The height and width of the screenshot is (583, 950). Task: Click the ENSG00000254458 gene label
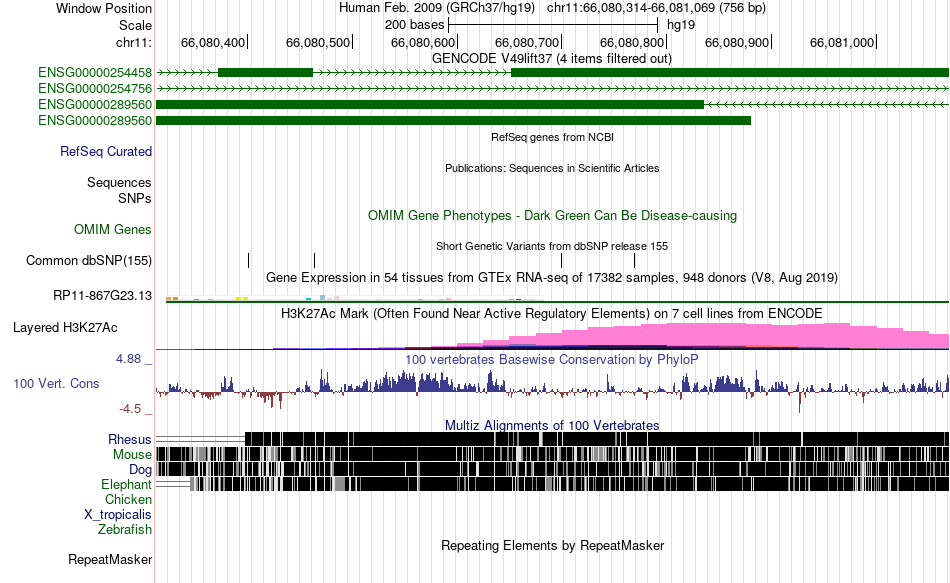[95, 73]
